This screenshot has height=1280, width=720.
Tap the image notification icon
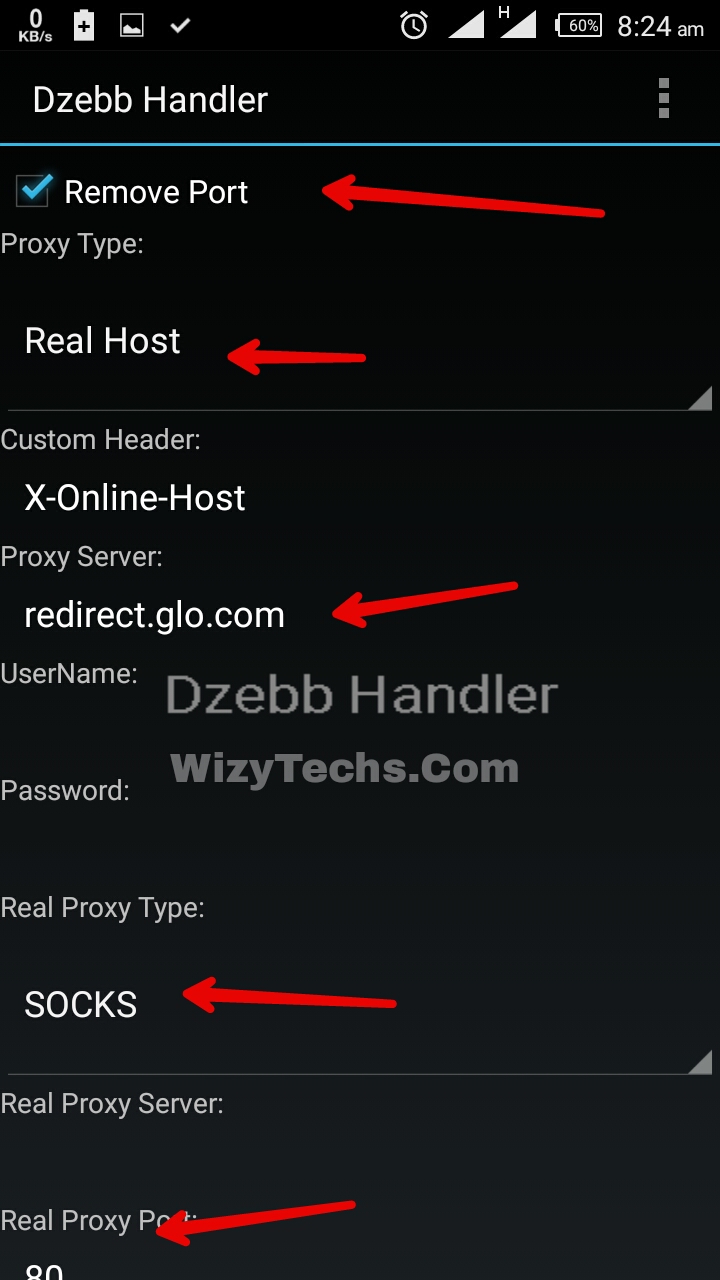pos(132,27)
